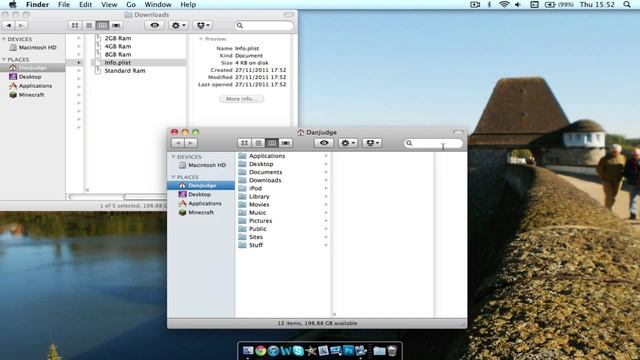Screen dimensions: 640x360
Task: Open Finder from the Dock
Action: click(x=248, y=351)
